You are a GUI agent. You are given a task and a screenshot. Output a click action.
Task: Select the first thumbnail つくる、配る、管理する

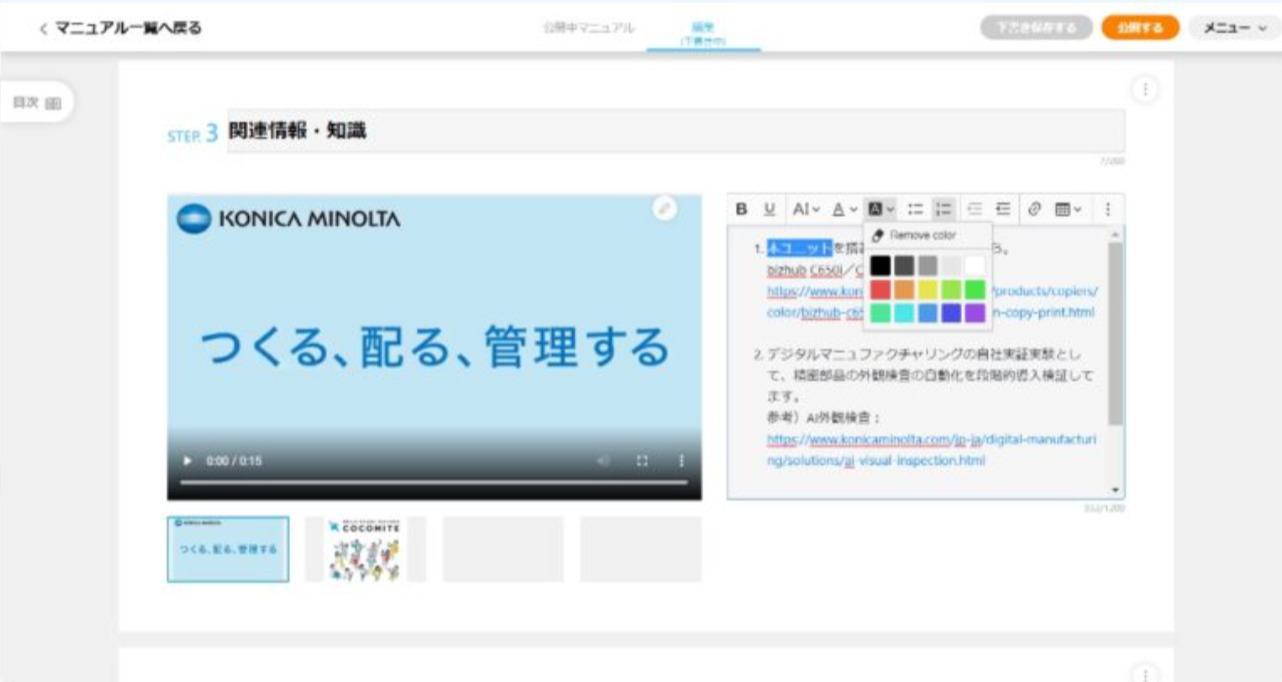click(228, 549)
